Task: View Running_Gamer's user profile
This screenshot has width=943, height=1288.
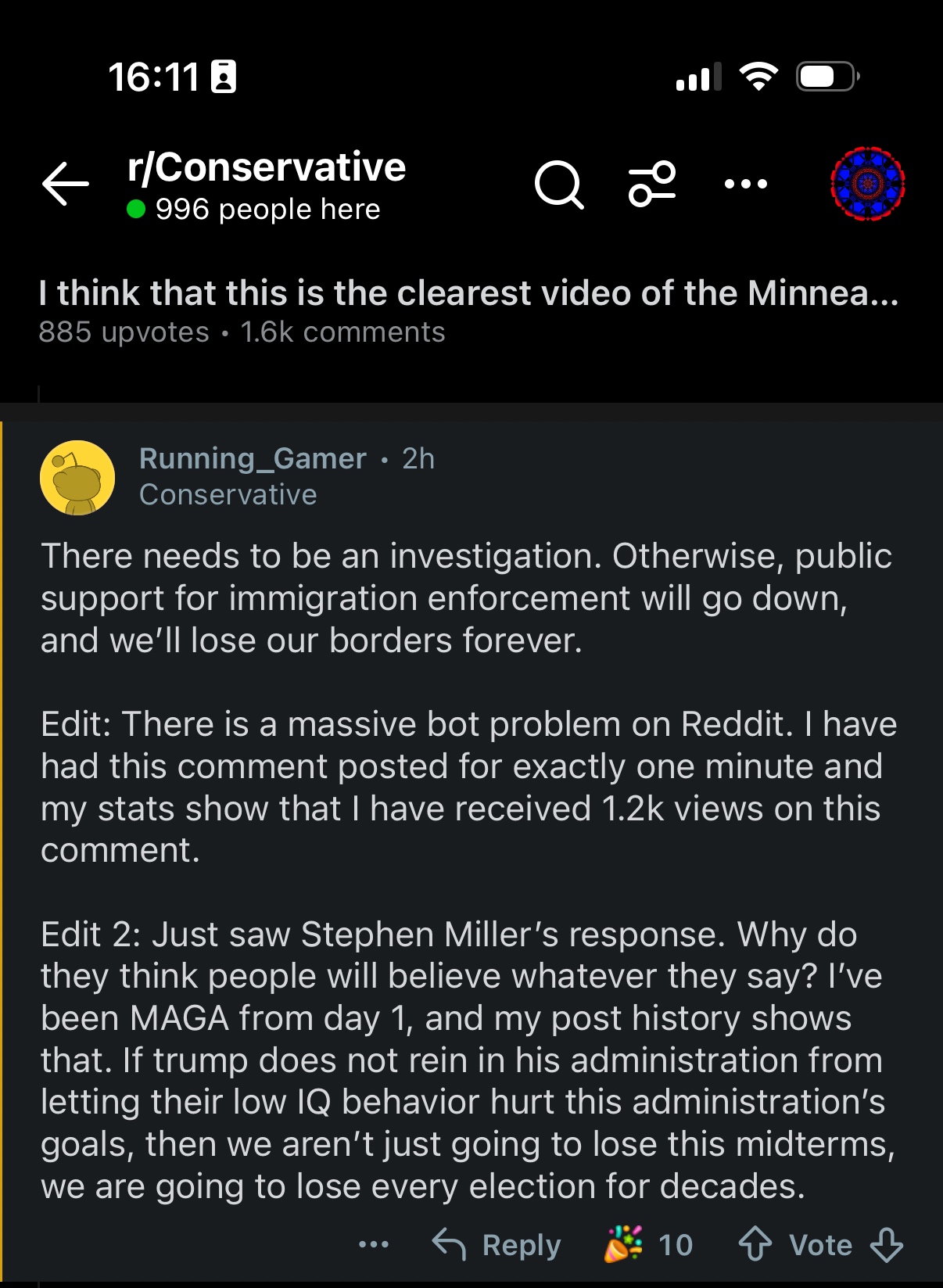Action: [253, 459]
